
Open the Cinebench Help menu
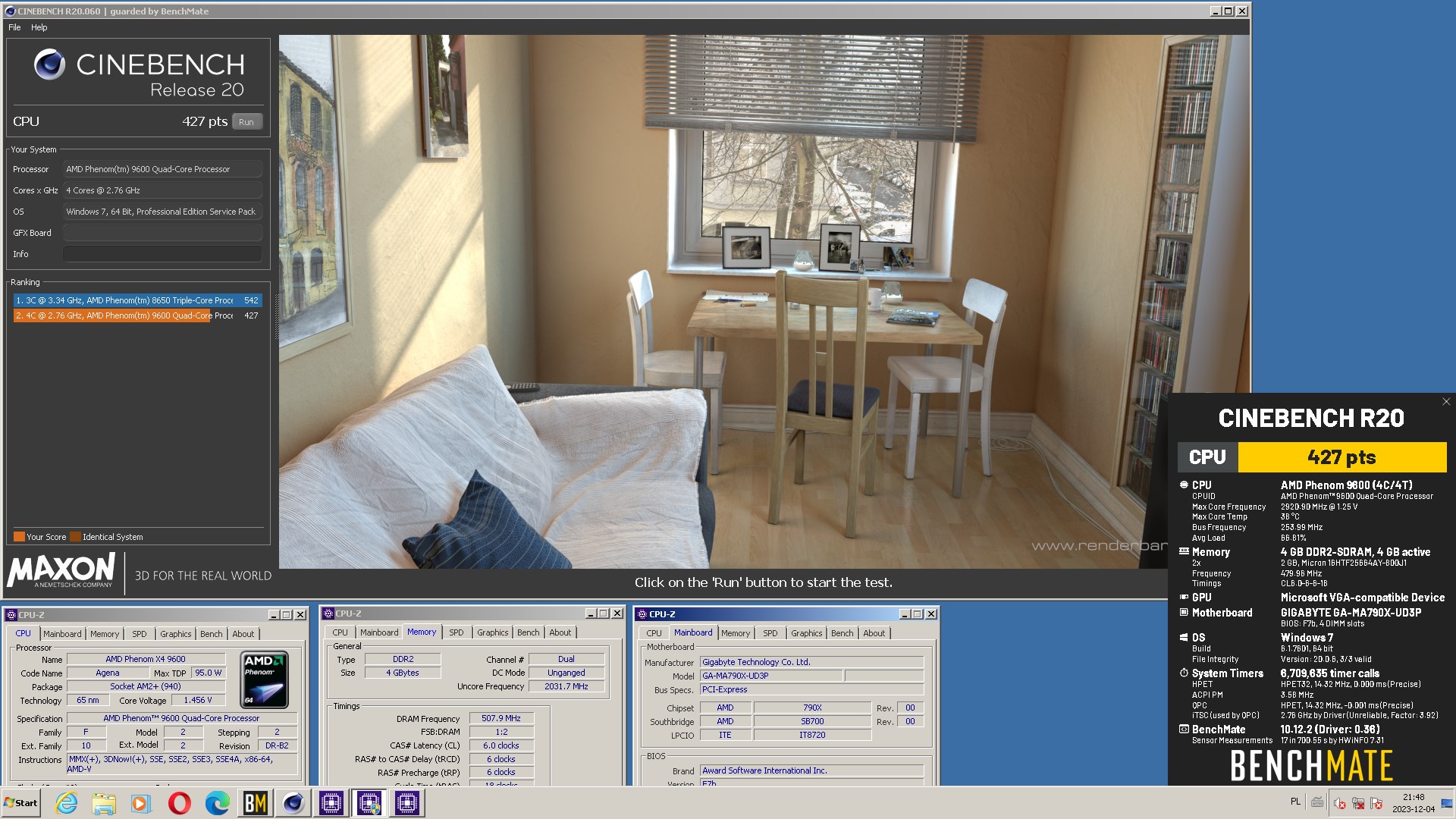pyautogui.click(x=39, y=27)
